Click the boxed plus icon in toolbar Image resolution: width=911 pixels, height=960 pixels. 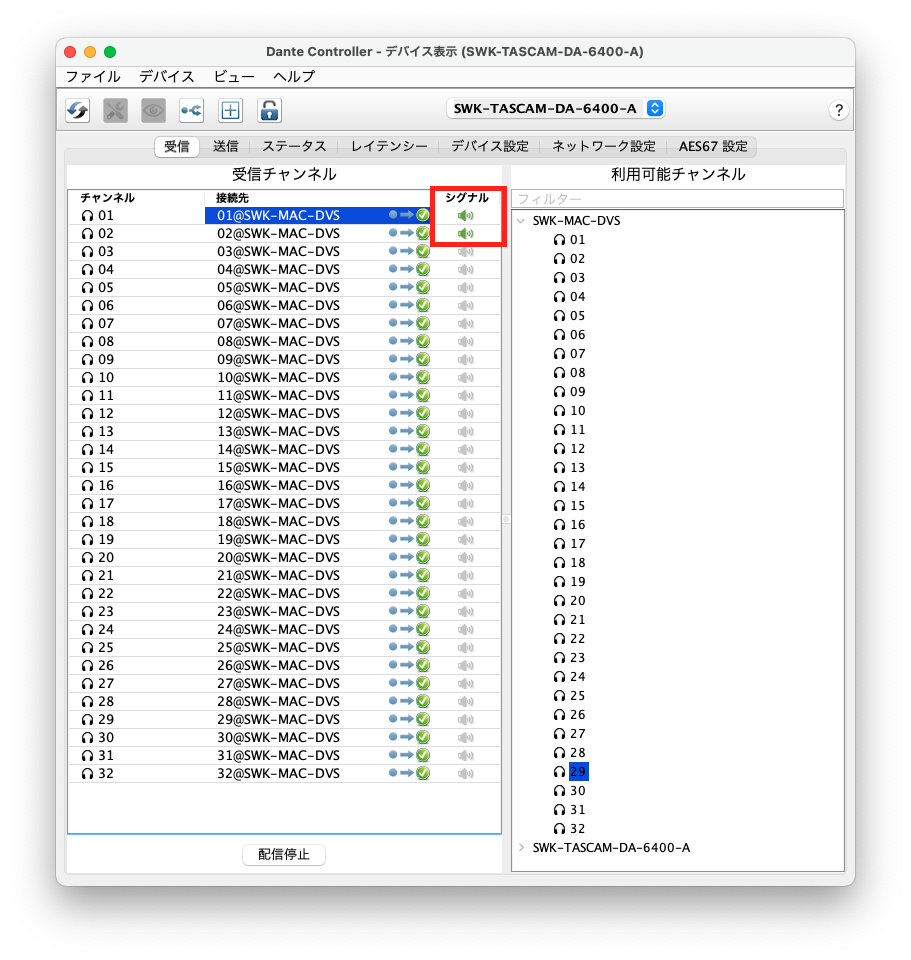point(230,110)
